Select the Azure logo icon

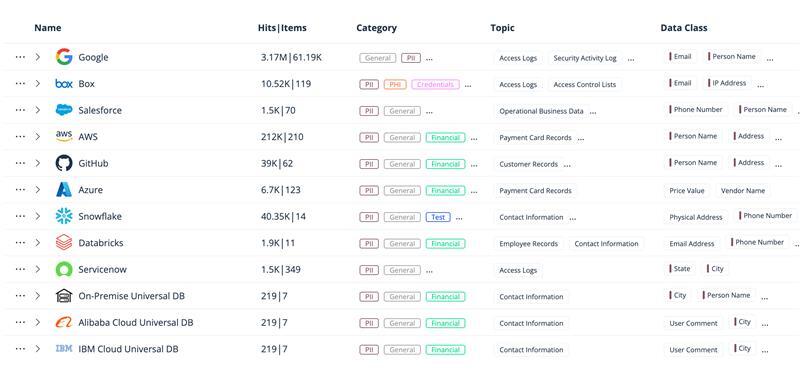(64, 190)
